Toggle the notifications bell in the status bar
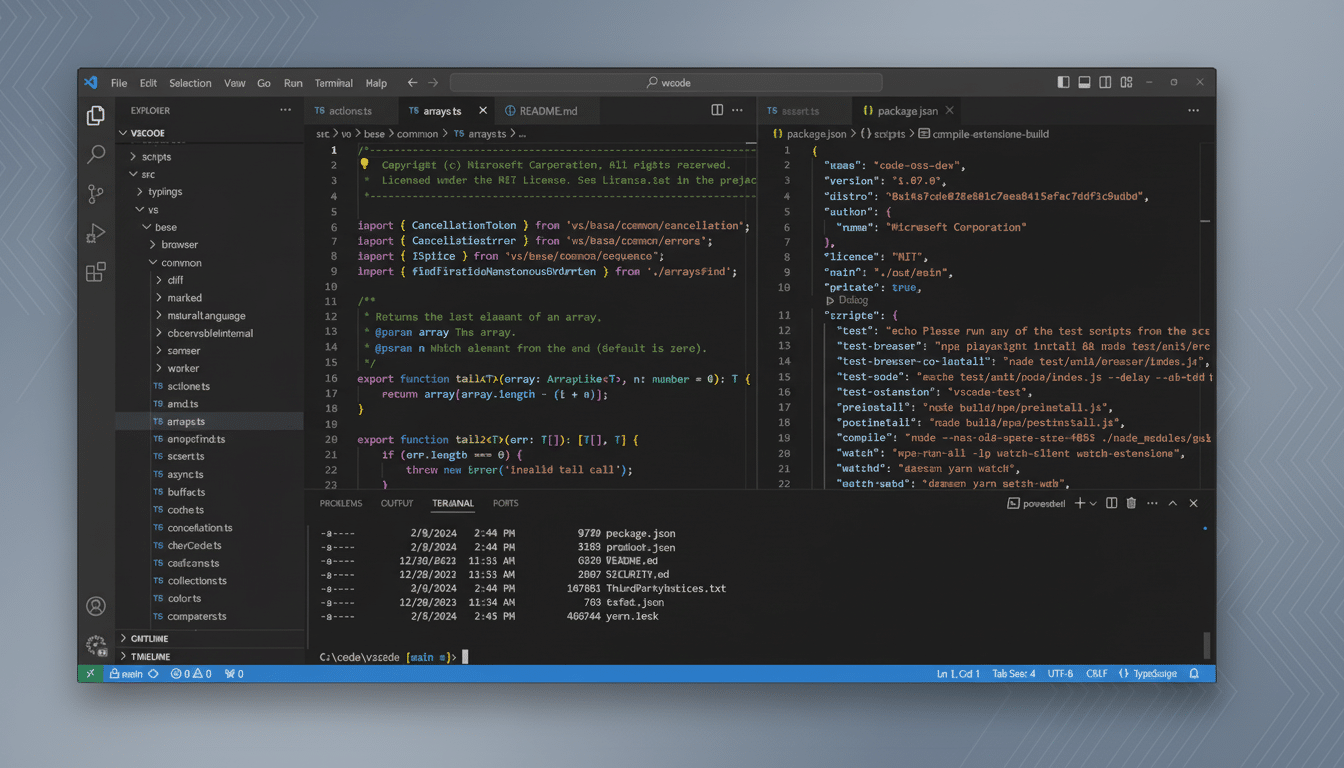The height and width of the screenshot is (768, 1344). [x=1192, y=673]
